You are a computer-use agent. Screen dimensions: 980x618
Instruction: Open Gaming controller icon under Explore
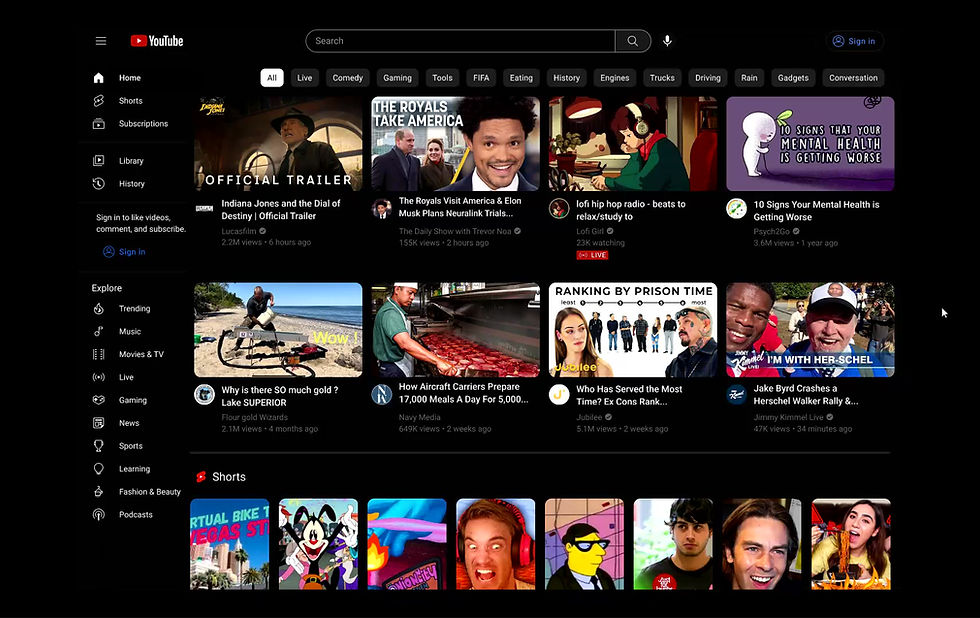point(99,400)
